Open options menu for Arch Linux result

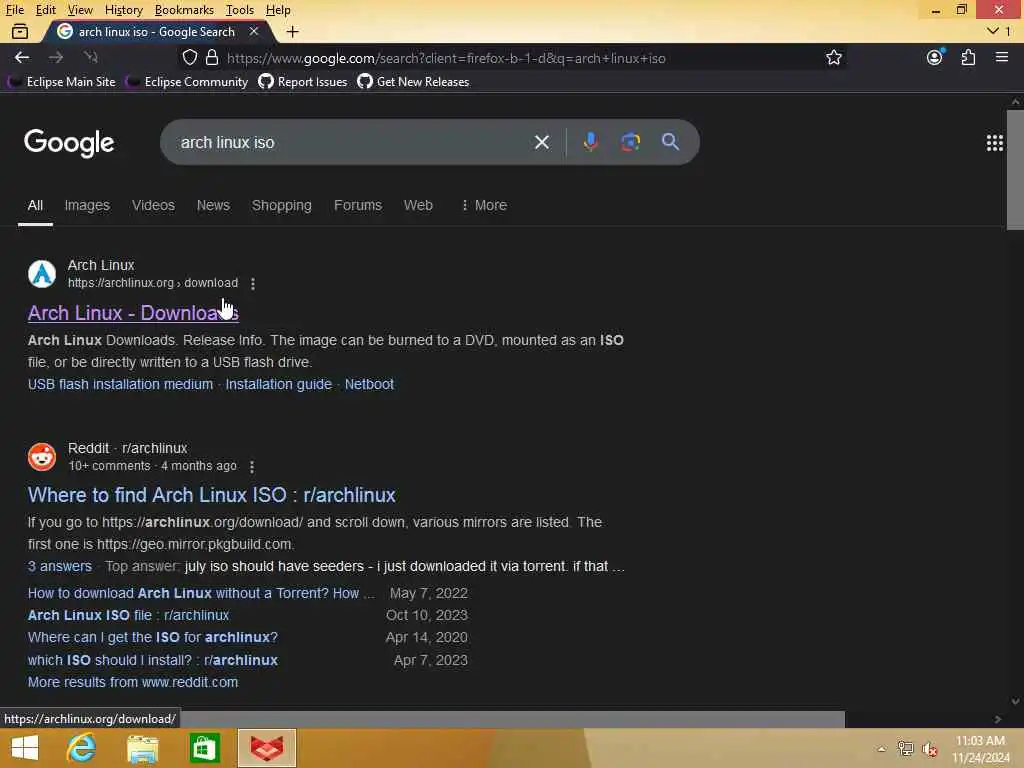pos(253,283)
